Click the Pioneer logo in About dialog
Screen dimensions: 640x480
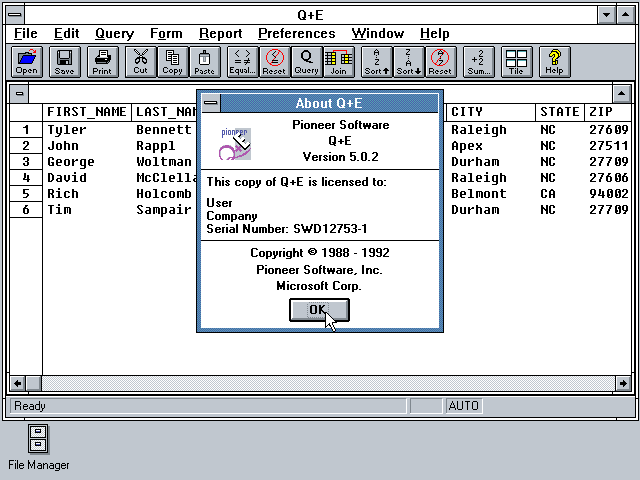click(x=235, y=144)
